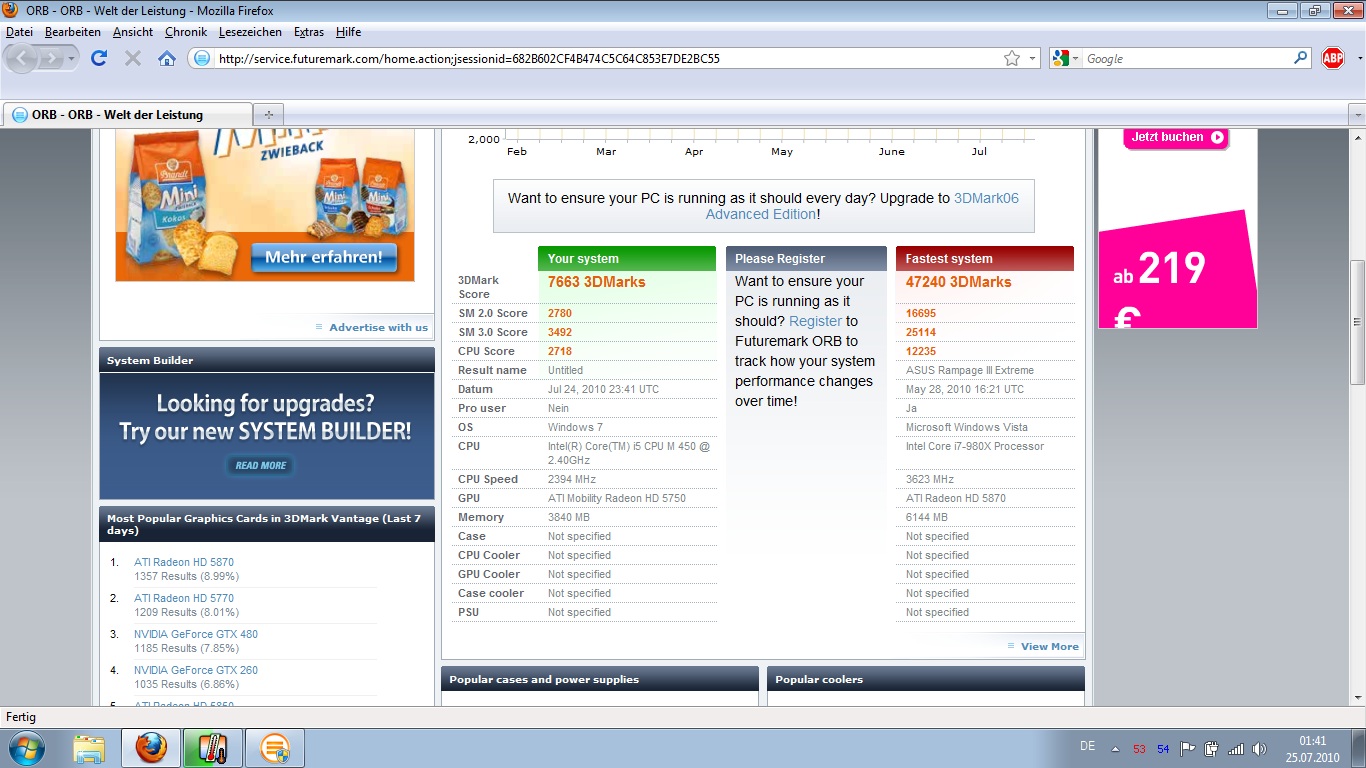Click the volume speaker tray icon
Image resolution: width=1366 pixels, height=768 pixels.
[1259, 748]
